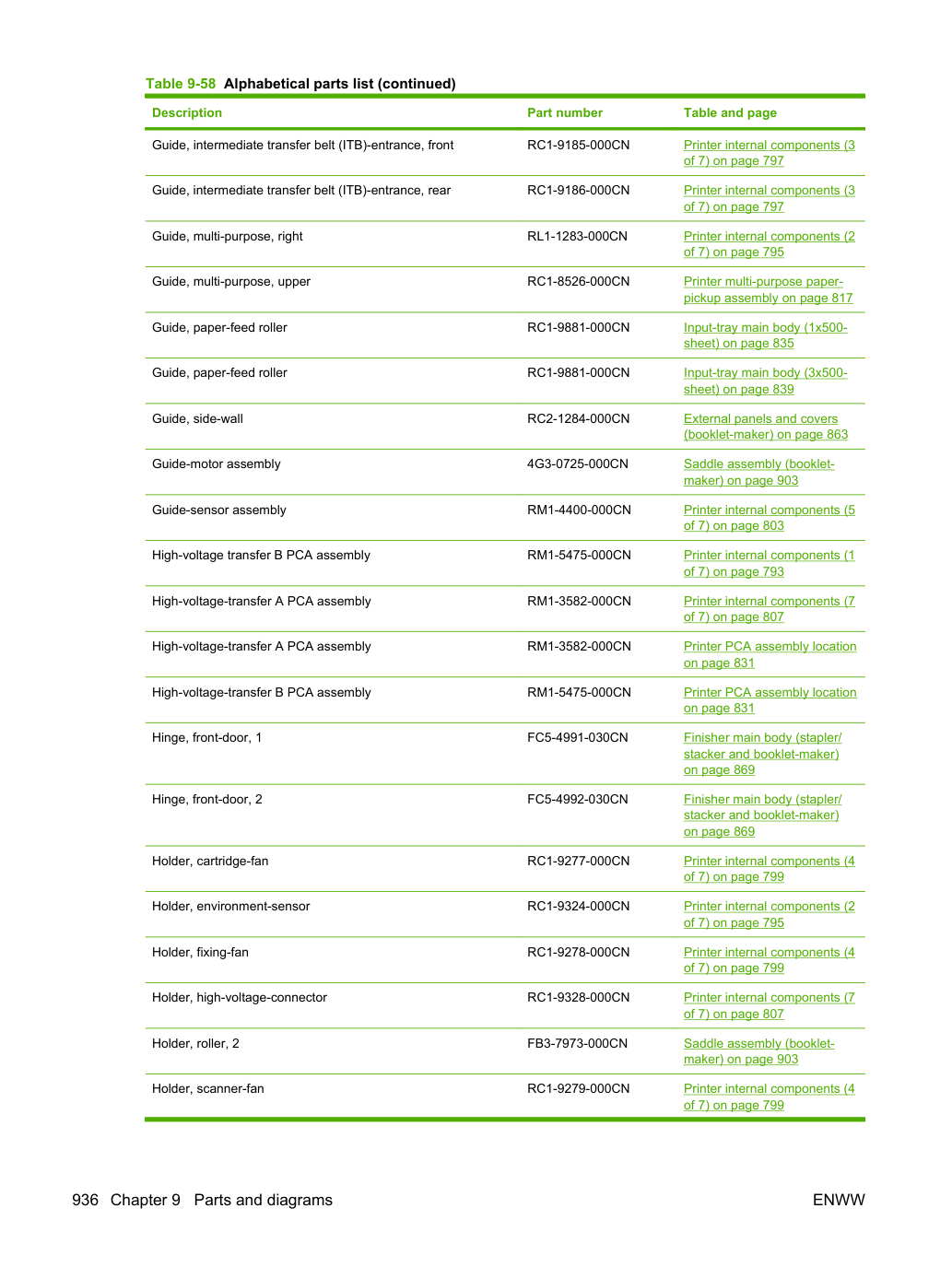The image size is (952, 1267).
Task: Open Input-tray main body (1x500-sheet) page 835 link
Action: click(766, 335)
